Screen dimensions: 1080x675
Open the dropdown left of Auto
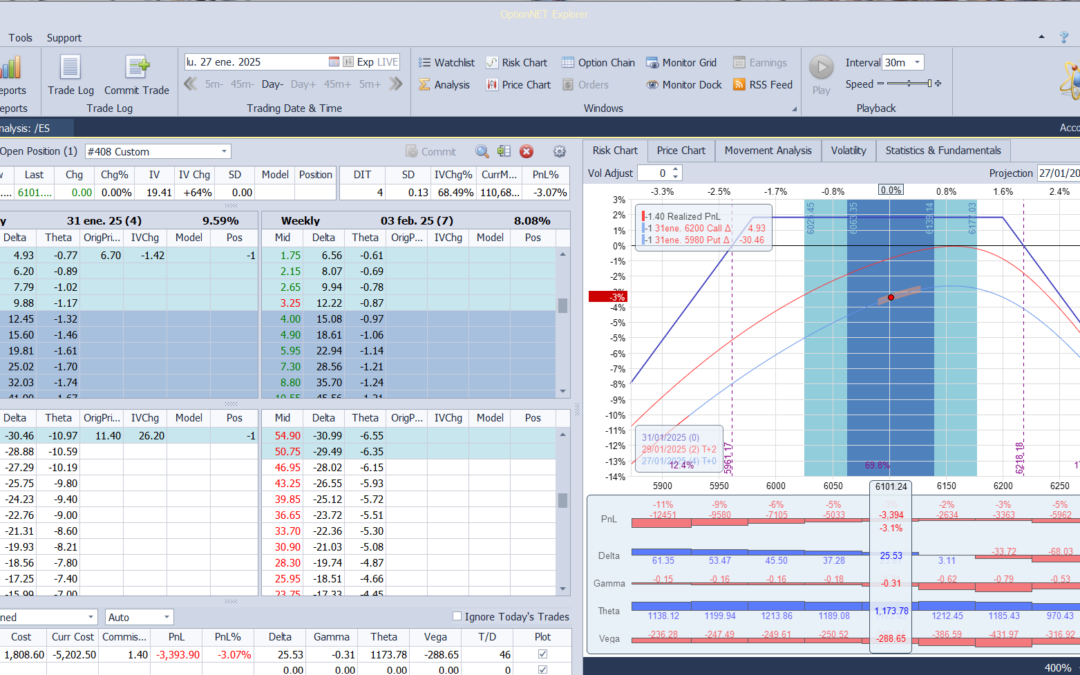pos(90,617)
